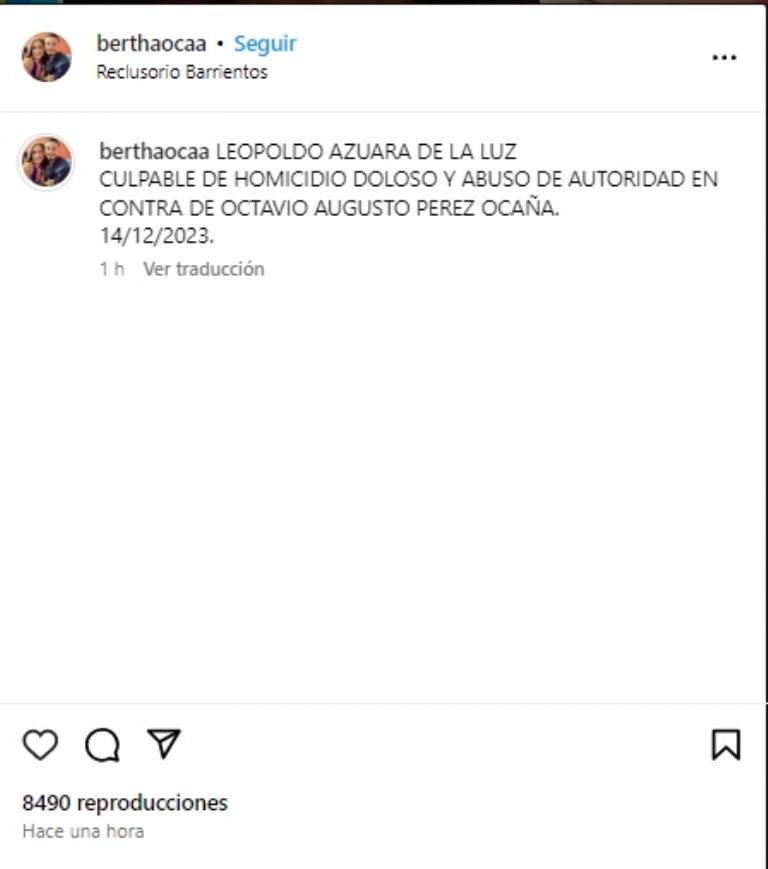Click the 1 h caption timestamp
The width and height of the screenshot is (768, 869).
[x=111, y=269]
